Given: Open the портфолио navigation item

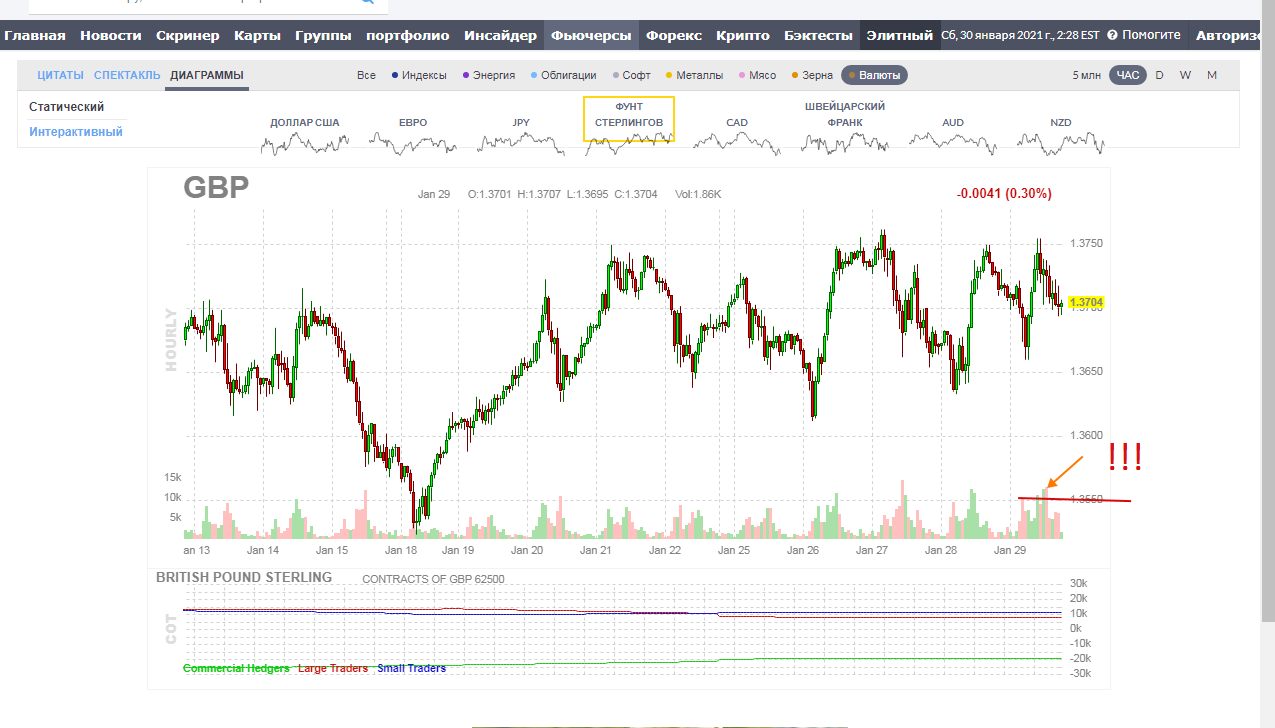Looking at the screenshot, I should pyautogui.click(x=408, y=36).
